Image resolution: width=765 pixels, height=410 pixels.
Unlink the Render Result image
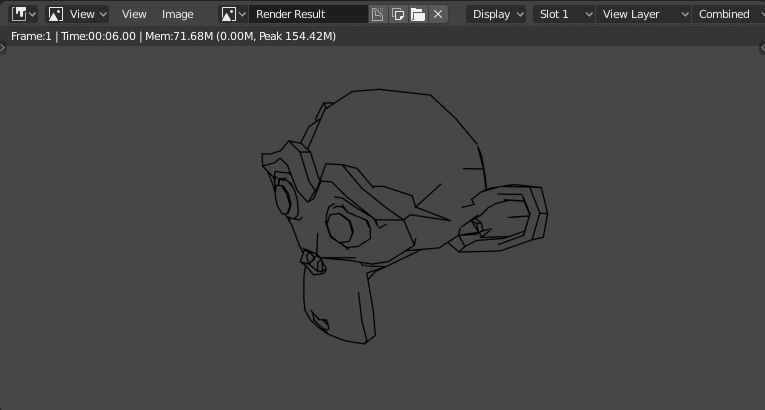438,14
